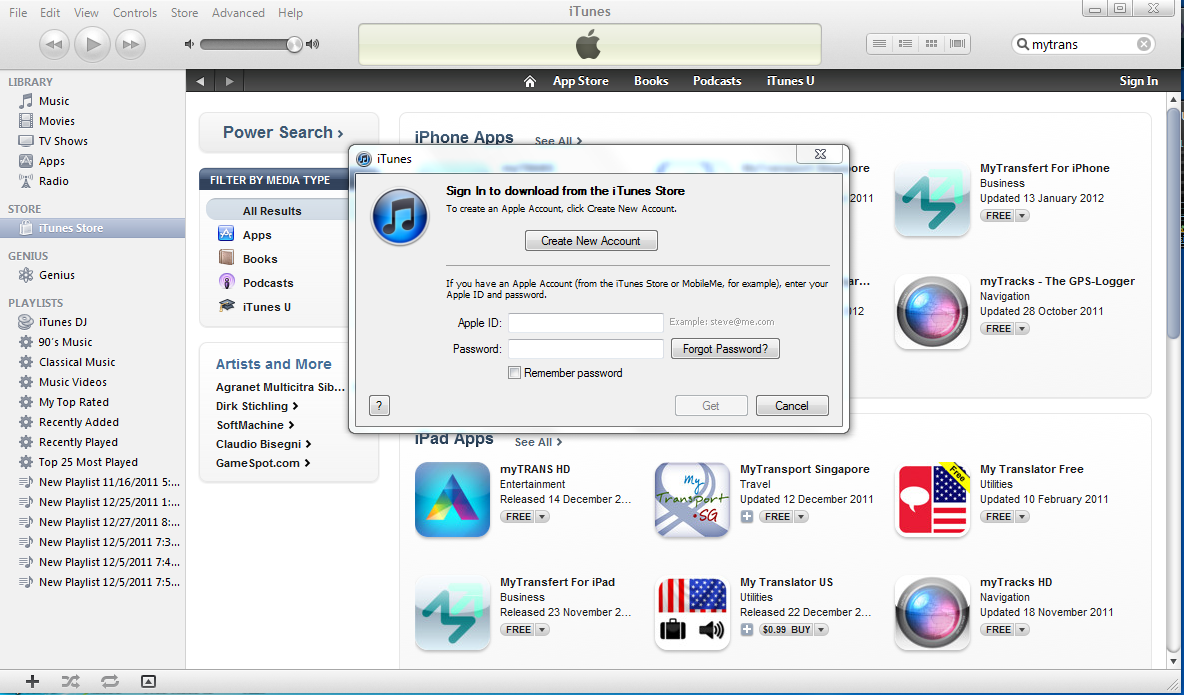Open the Store menu

[x=184, y=13]
